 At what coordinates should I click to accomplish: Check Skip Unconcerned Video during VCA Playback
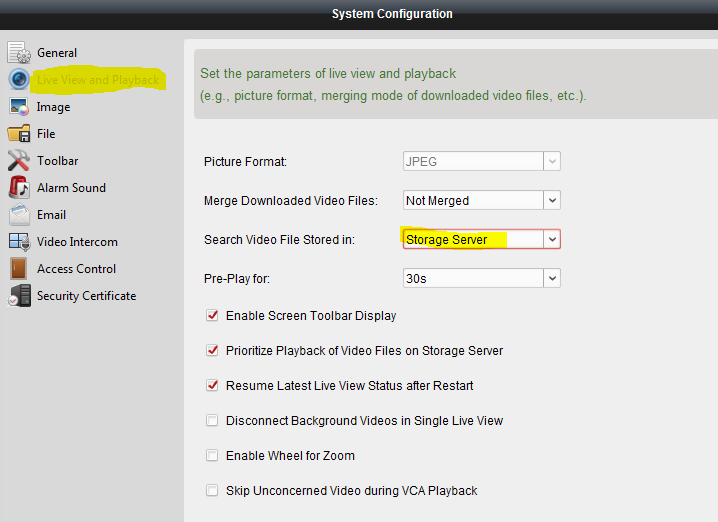tap(212, 491)
